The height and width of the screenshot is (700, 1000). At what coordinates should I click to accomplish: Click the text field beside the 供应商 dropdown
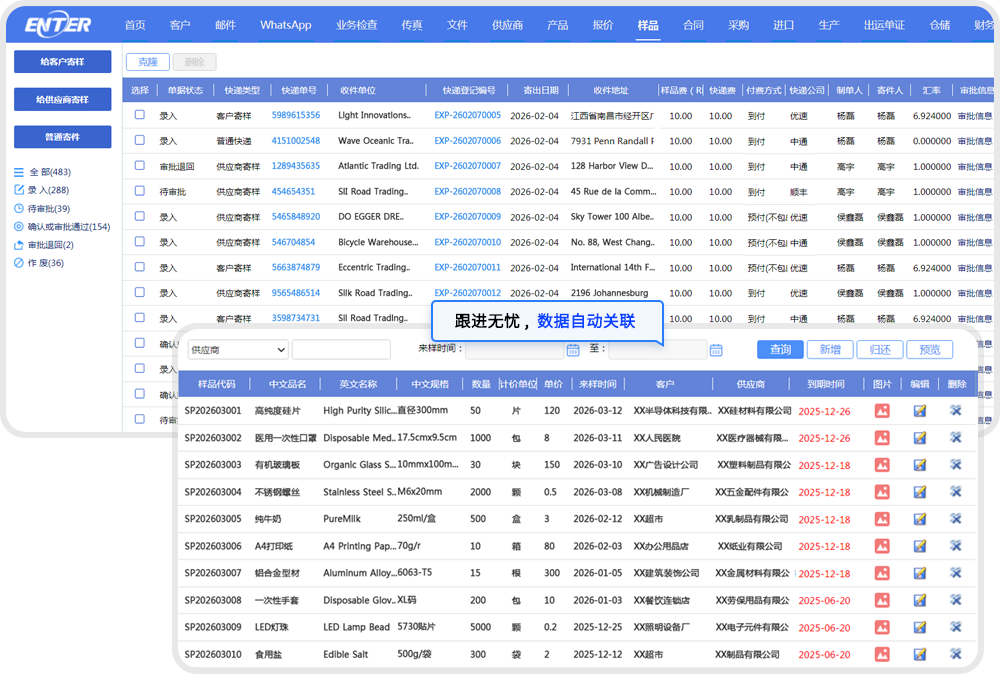[x=341, y=349]
